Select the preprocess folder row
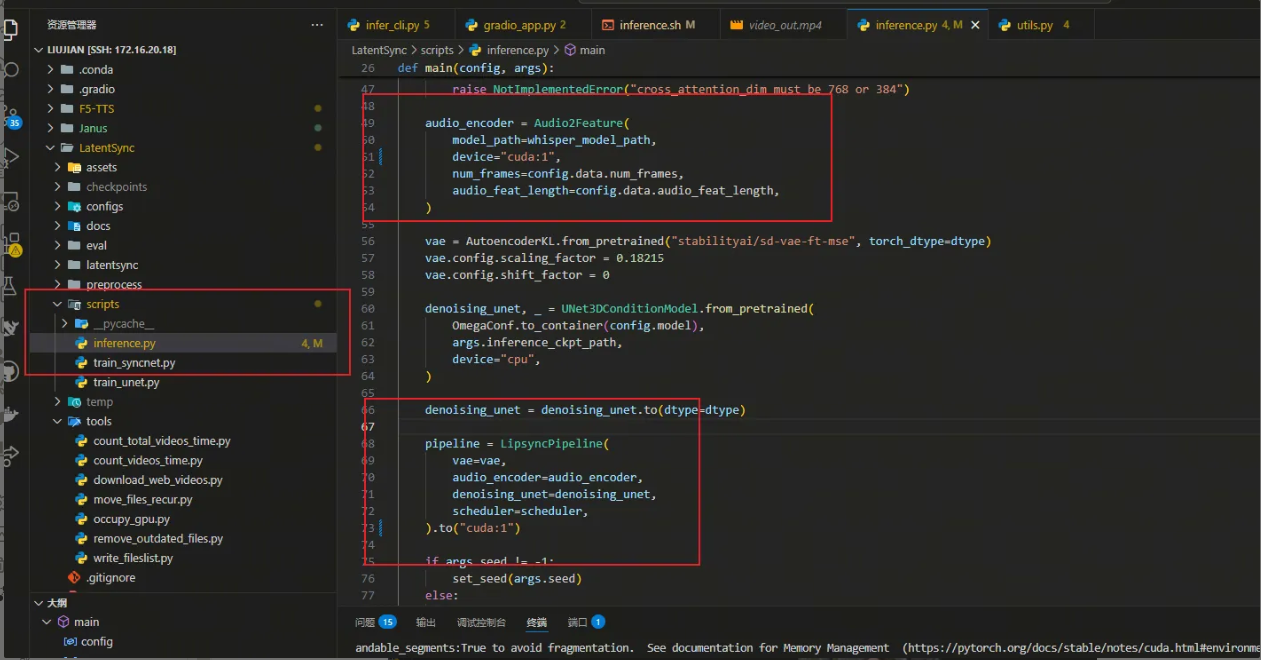 184,284
